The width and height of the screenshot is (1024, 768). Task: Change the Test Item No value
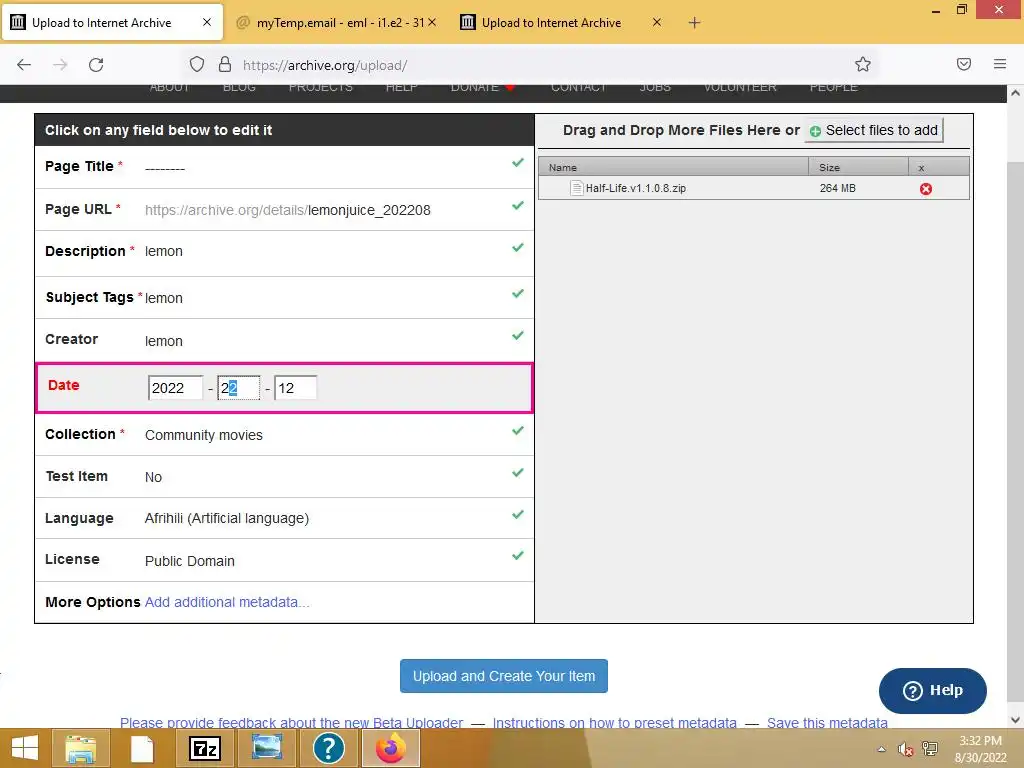153,477
